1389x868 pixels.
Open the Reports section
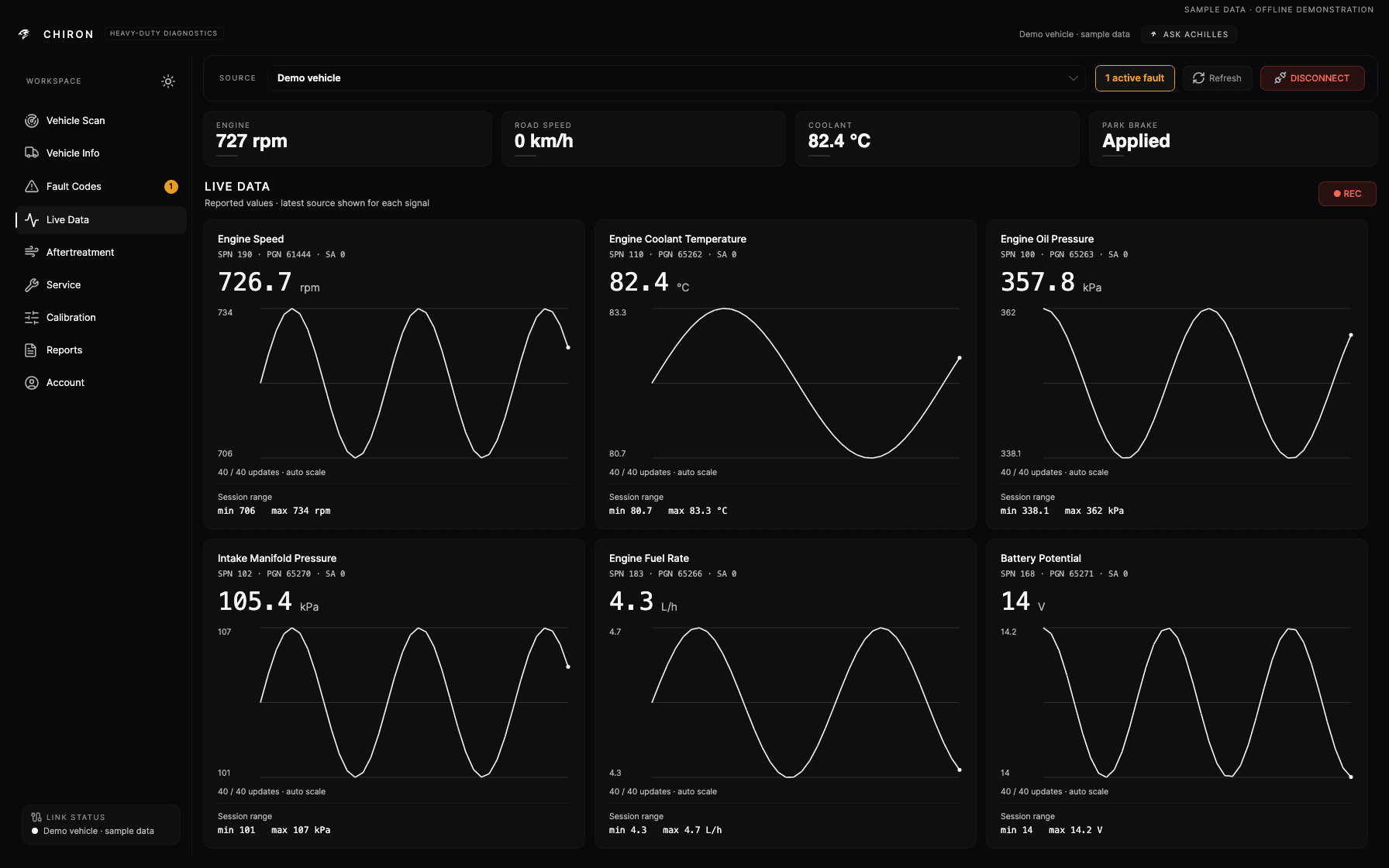[x=101, y=350]
